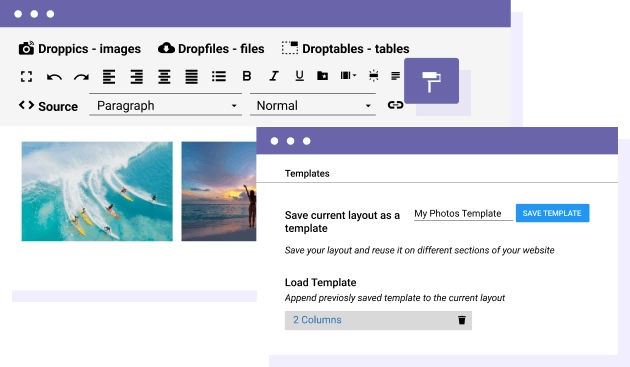The width and height of the screenshot is (630, 367).
Task: Select the sunset beach image
Action: tap(219, 191)
